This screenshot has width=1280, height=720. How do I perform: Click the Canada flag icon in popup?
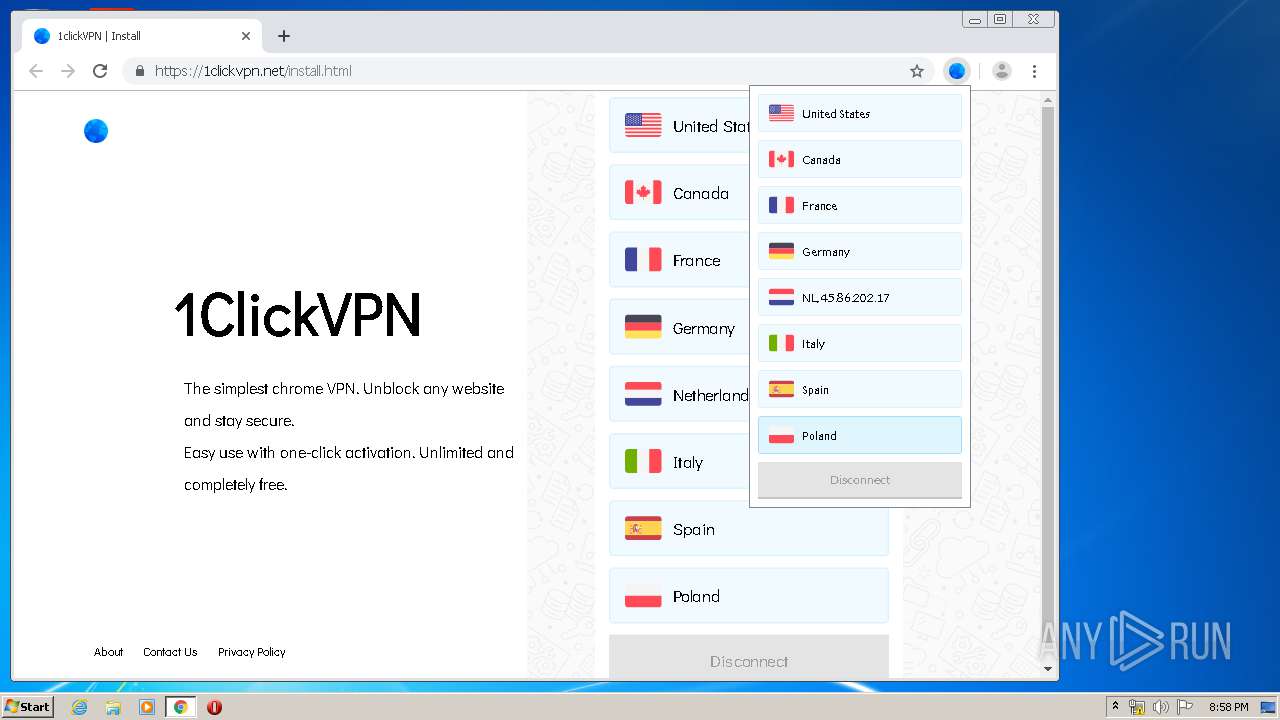(781, 159)
